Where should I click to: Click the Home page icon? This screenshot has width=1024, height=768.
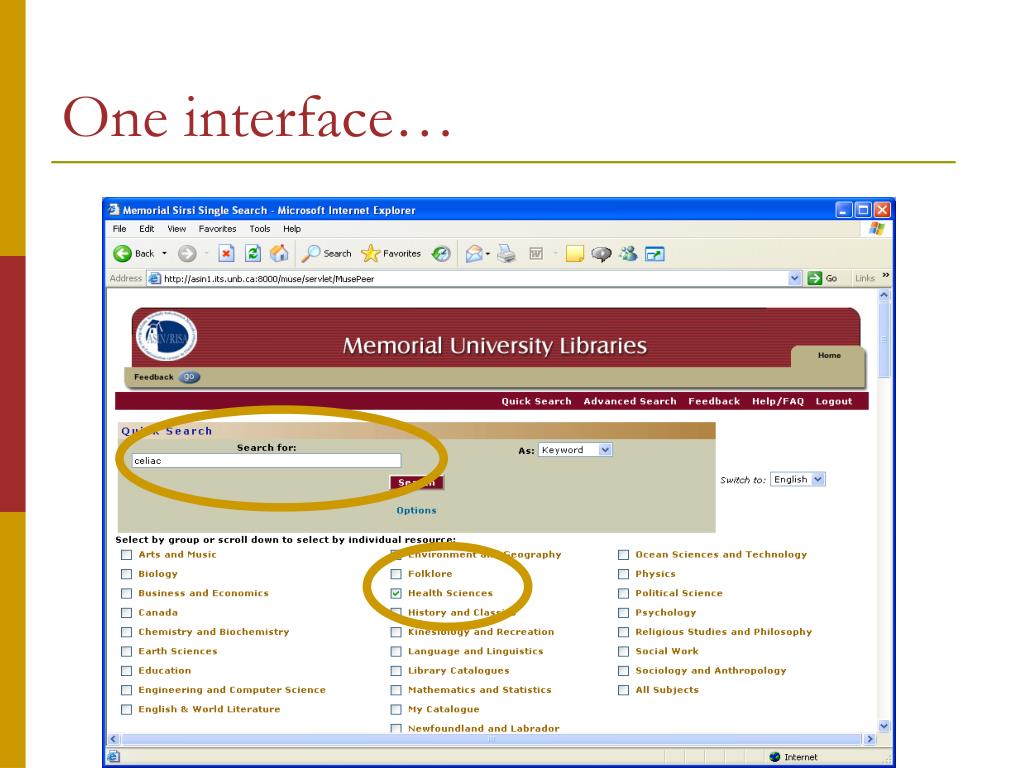(x=280, y=253)
